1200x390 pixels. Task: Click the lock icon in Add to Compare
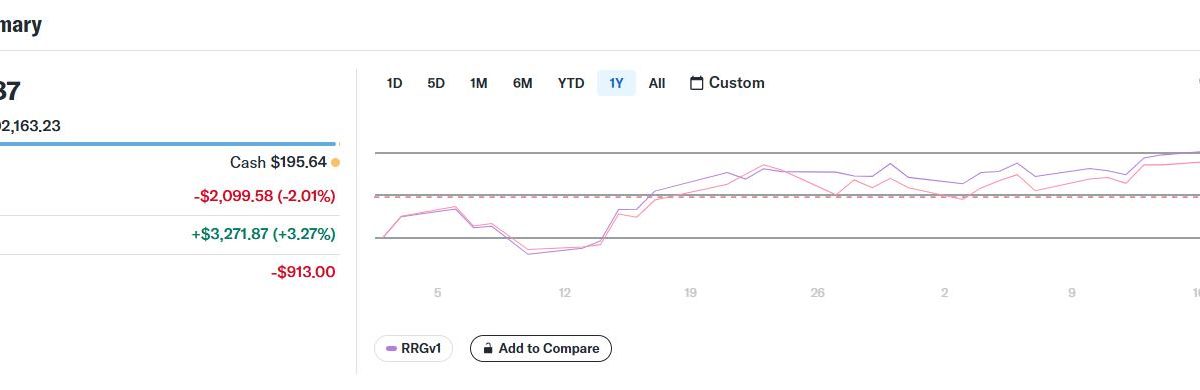pos(488,348)
